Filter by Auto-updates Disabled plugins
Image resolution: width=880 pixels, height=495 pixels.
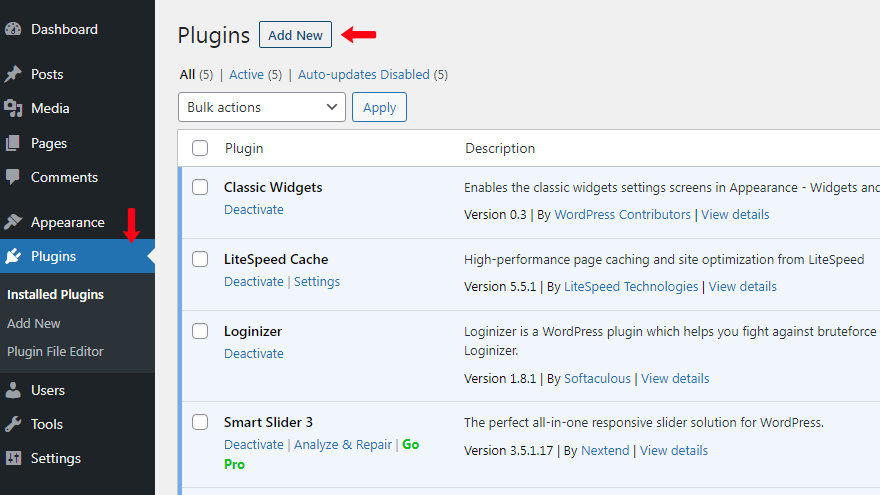pos(363,75)
